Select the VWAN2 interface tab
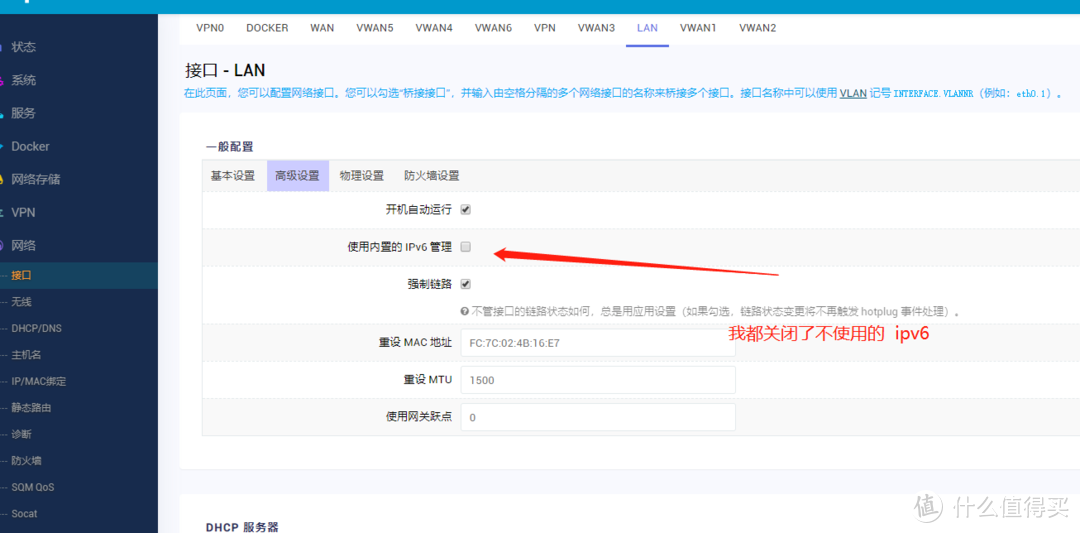Screen dimensions: 1080x533 [758, 28]
